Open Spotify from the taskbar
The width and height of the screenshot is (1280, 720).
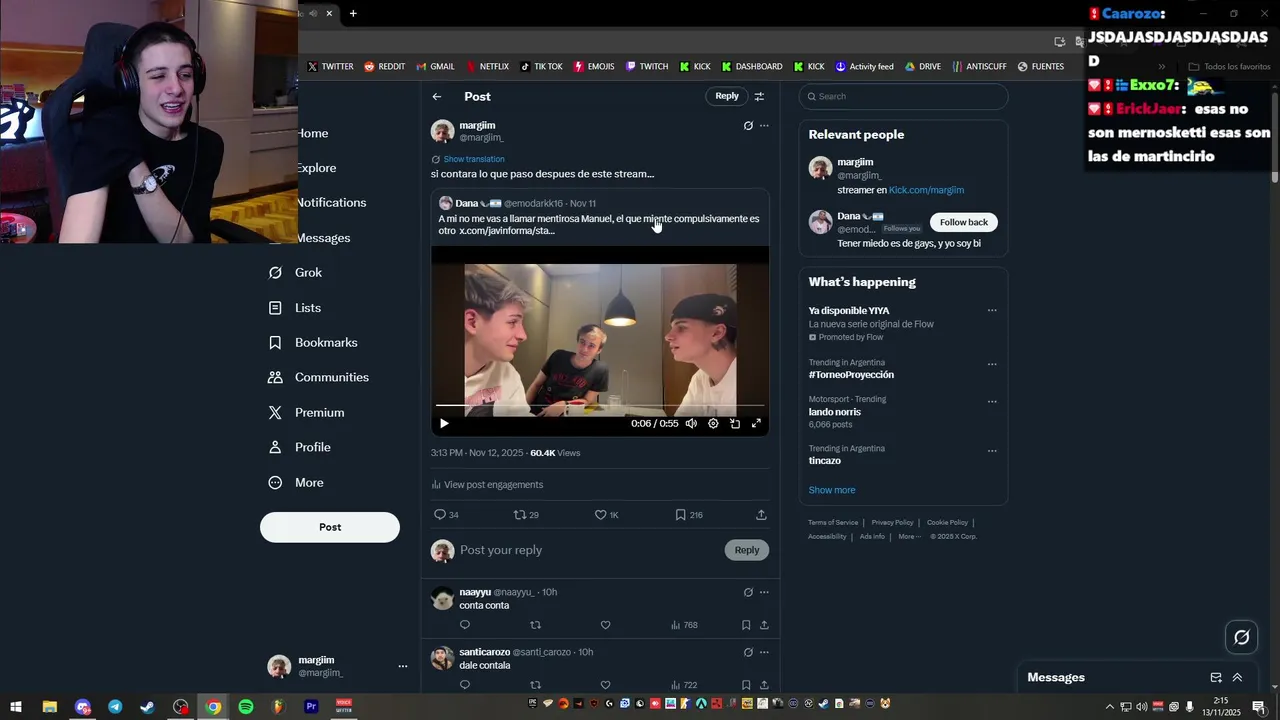pos(246,707)
